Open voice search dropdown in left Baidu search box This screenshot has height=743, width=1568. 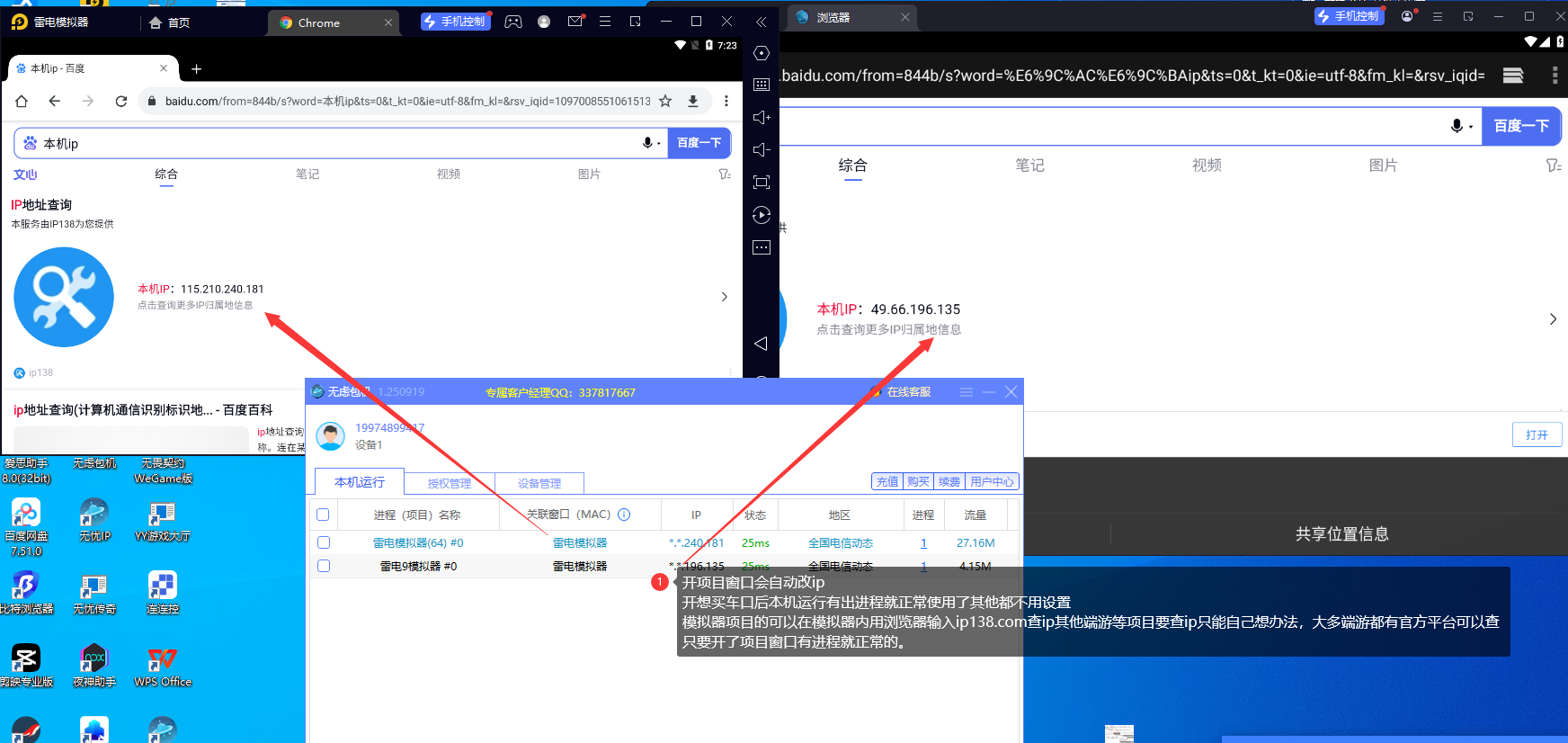click(652, 143)
